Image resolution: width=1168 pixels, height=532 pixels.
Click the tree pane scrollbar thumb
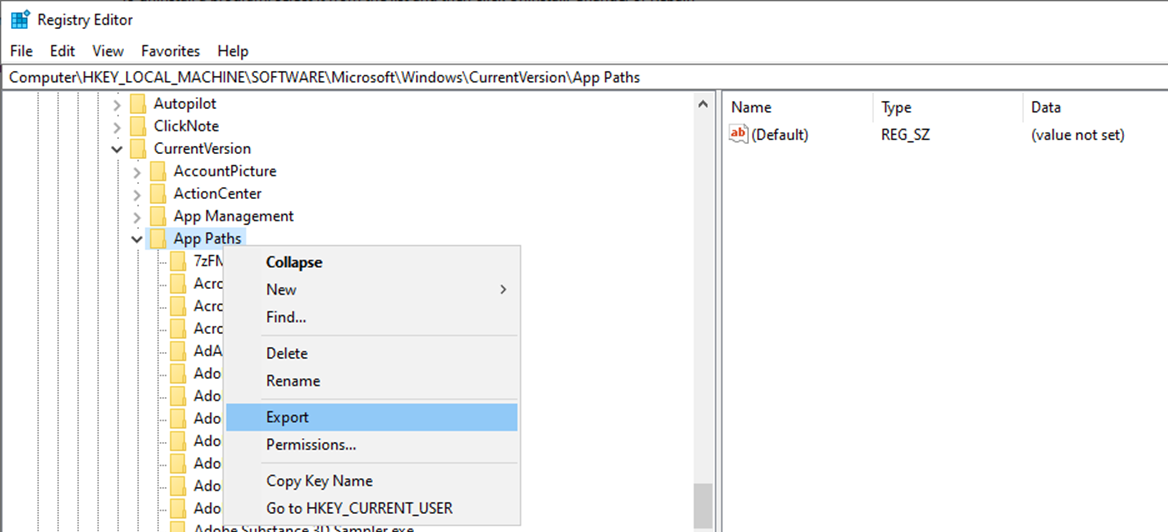point(703,507)
